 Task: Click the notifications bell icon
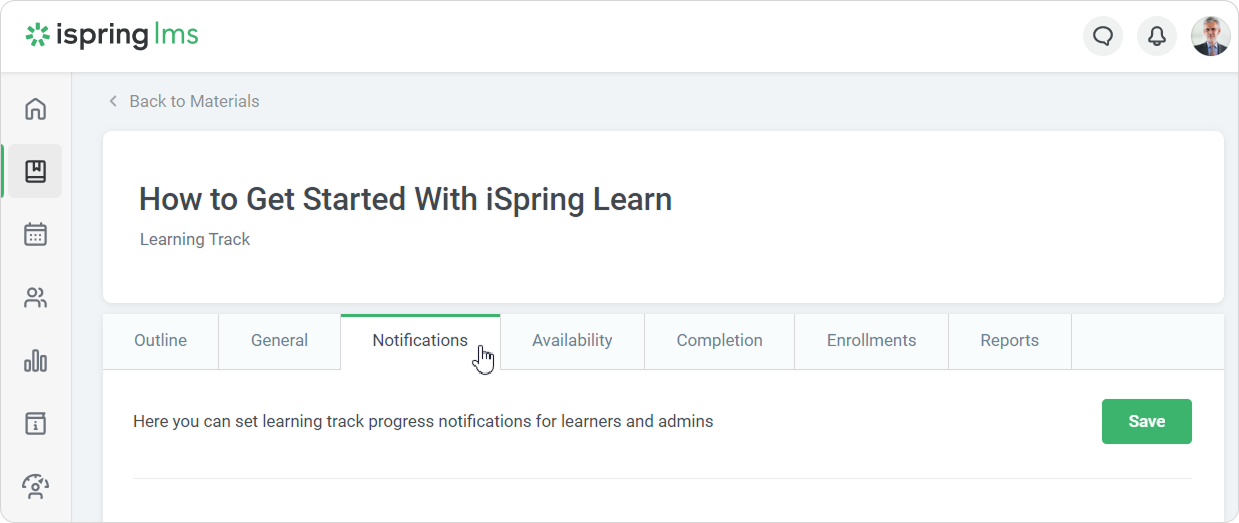1157,37
